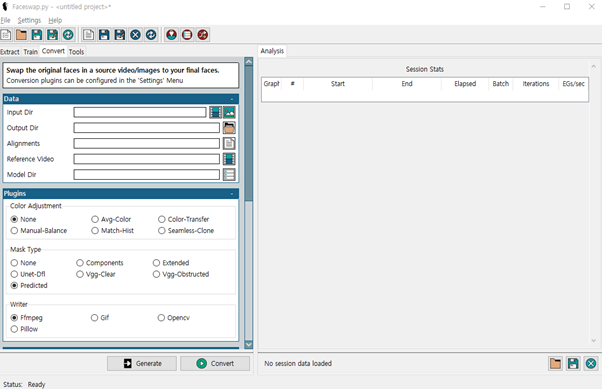This screenshot has width=602, height=389.
Task: Switch to the Extract tab
Action: coord(10,52)
